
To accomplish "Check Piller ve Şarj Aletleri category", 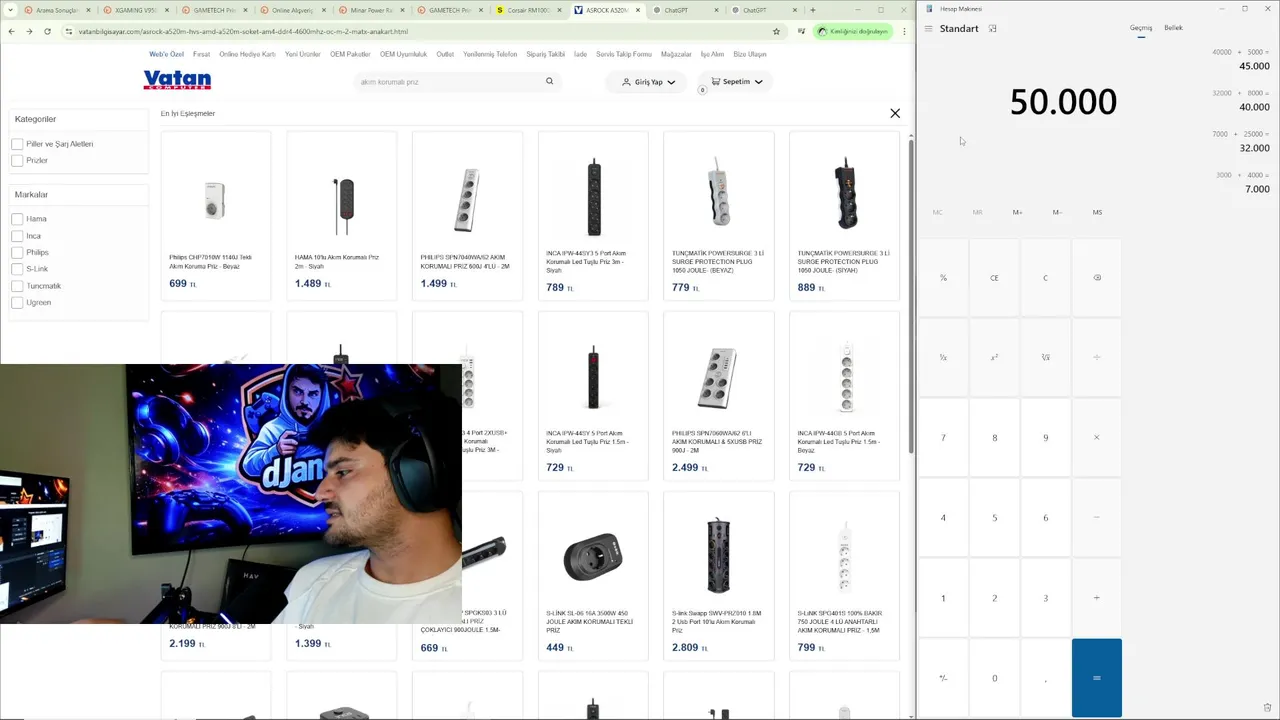I will tap(17, 144).
